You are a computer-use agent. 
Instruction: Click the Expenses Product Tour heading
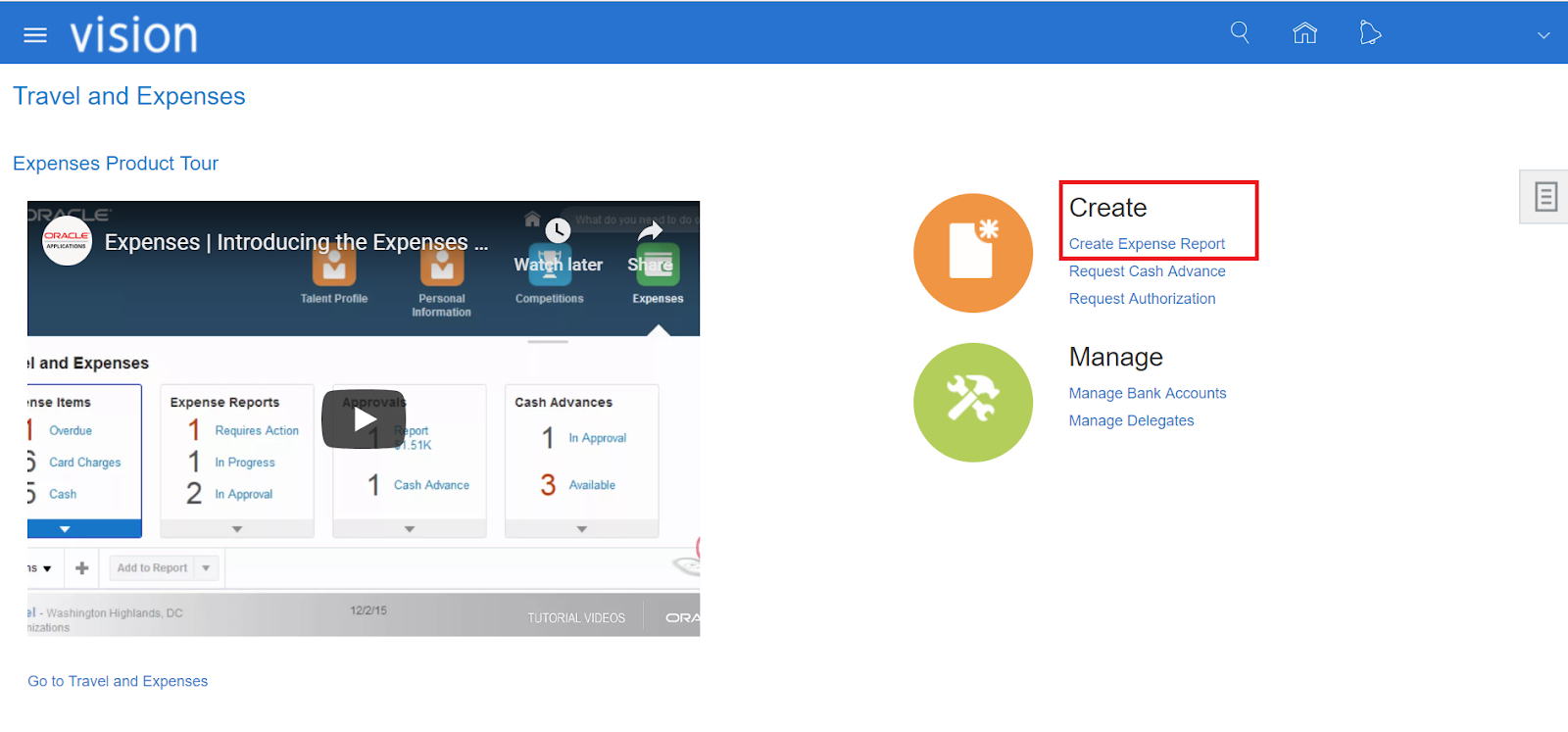pyautogui.click(x=116, y=164)
